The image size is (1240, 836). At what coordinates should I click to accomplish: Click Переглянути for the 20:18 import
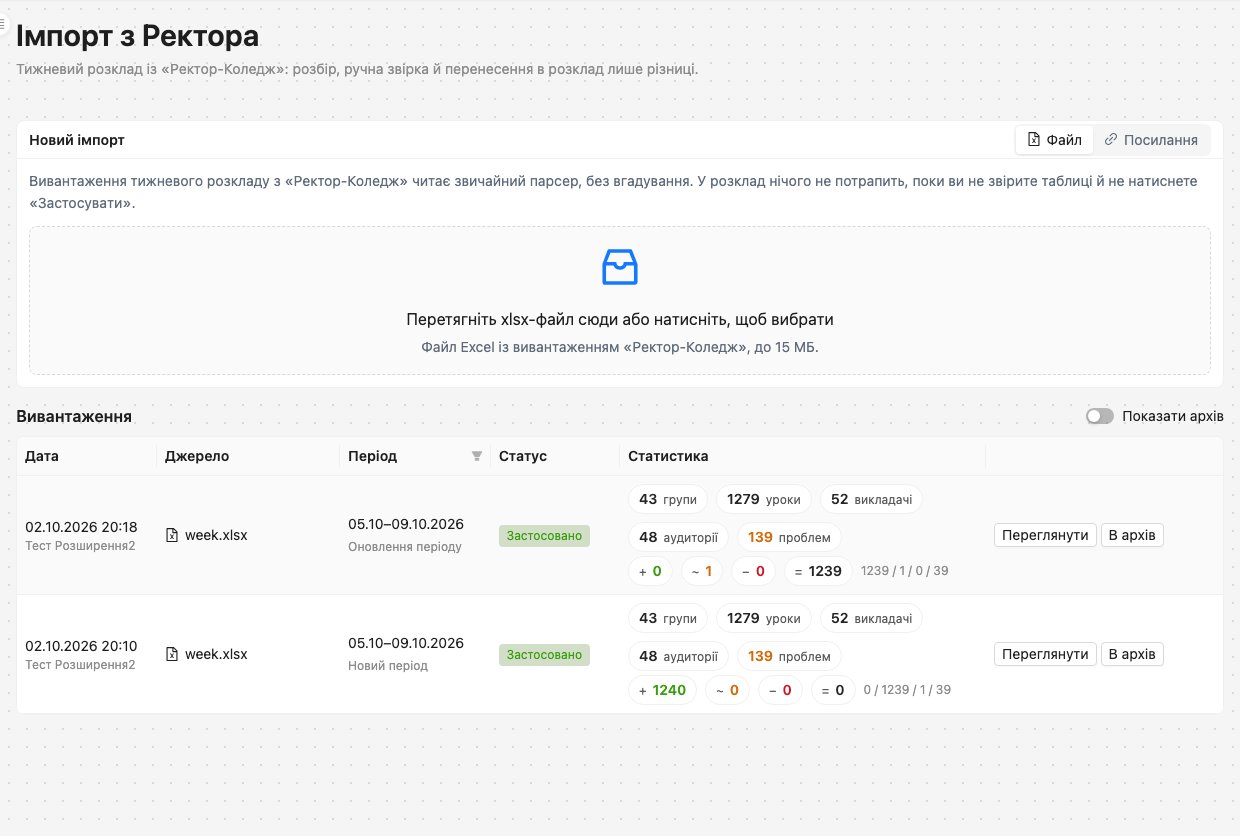click(x=1045, y=535)
